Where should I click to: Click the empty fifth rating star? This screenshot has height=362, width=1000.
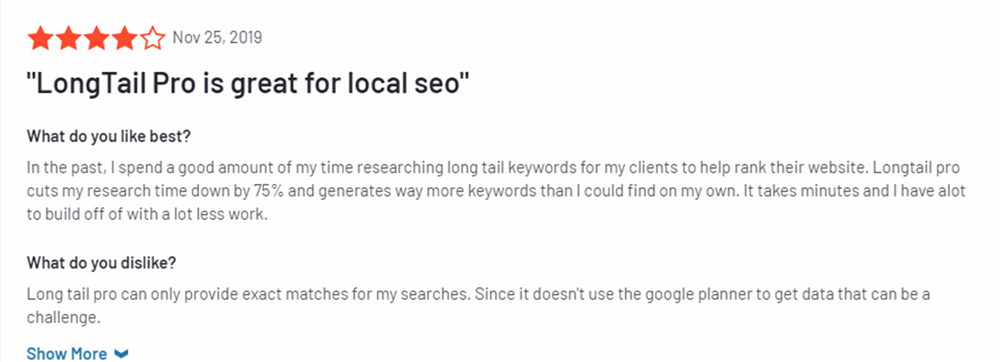(x=152, y=38)
